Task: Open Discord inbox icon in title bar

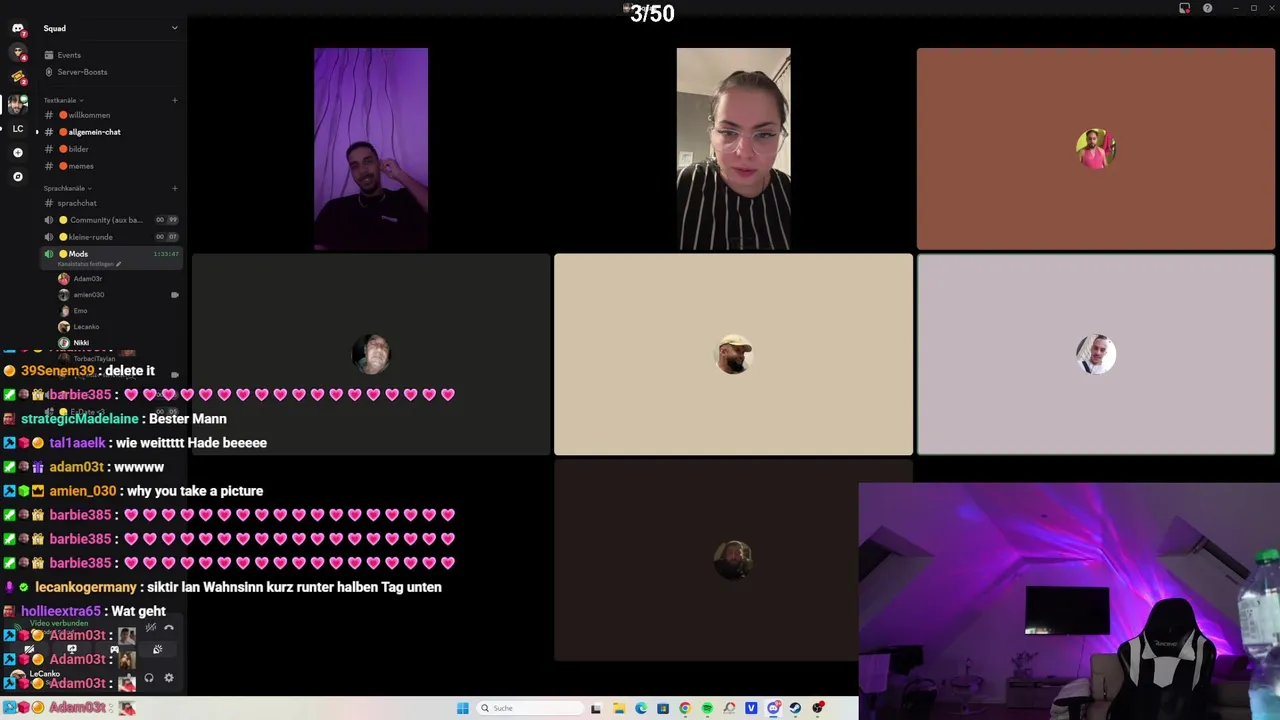Action: pos(1185,8)
